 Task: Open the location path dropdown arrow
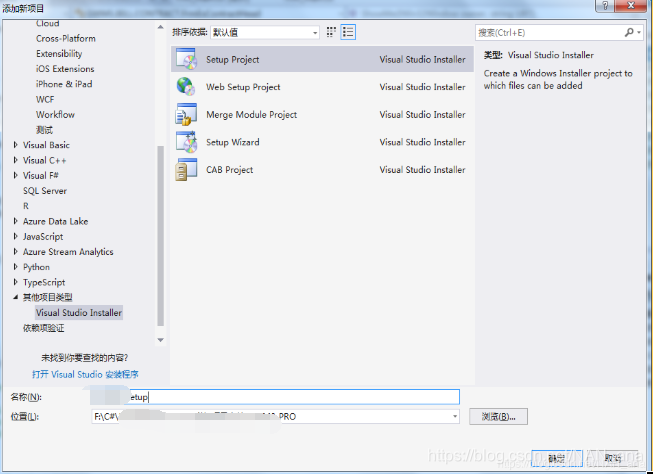pyautogui.click(x=455, y=416)
